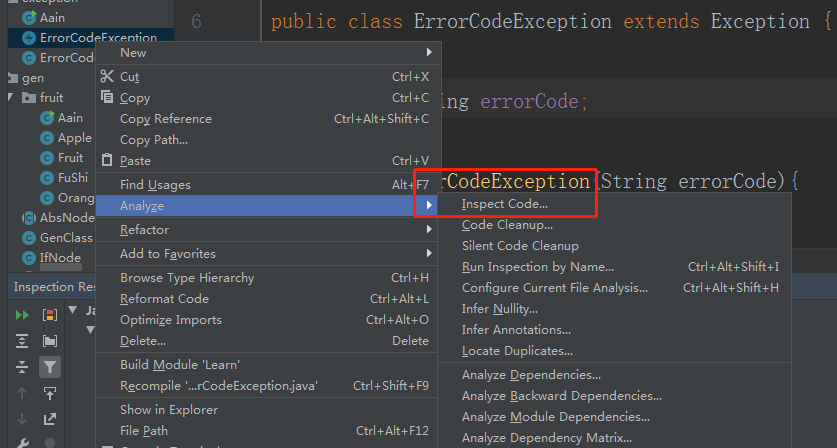Click Find Usages in the context menu
837x448 pixels.
click(155, 185)
